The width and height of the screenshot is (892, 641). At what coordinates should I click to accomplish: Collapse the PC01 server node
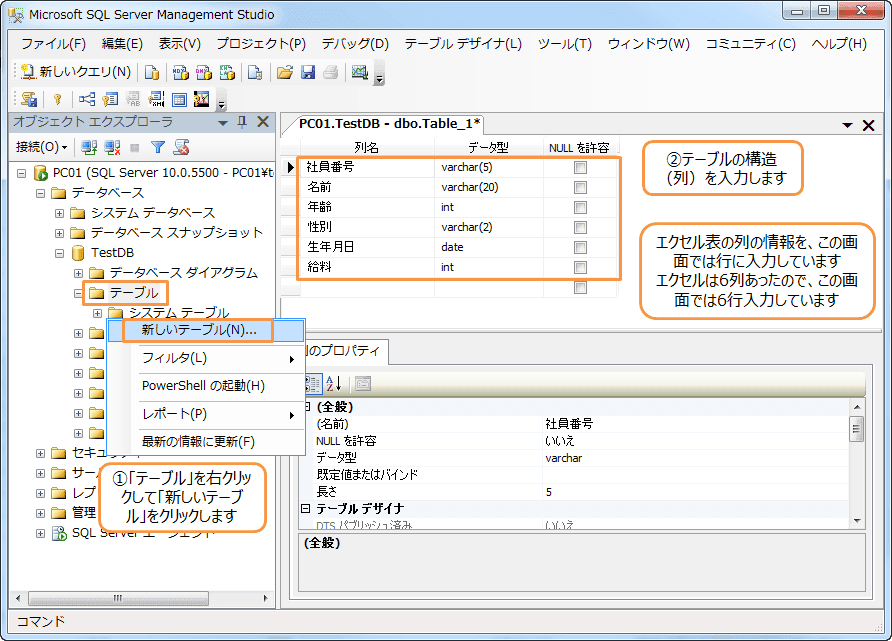click(21, 173)
